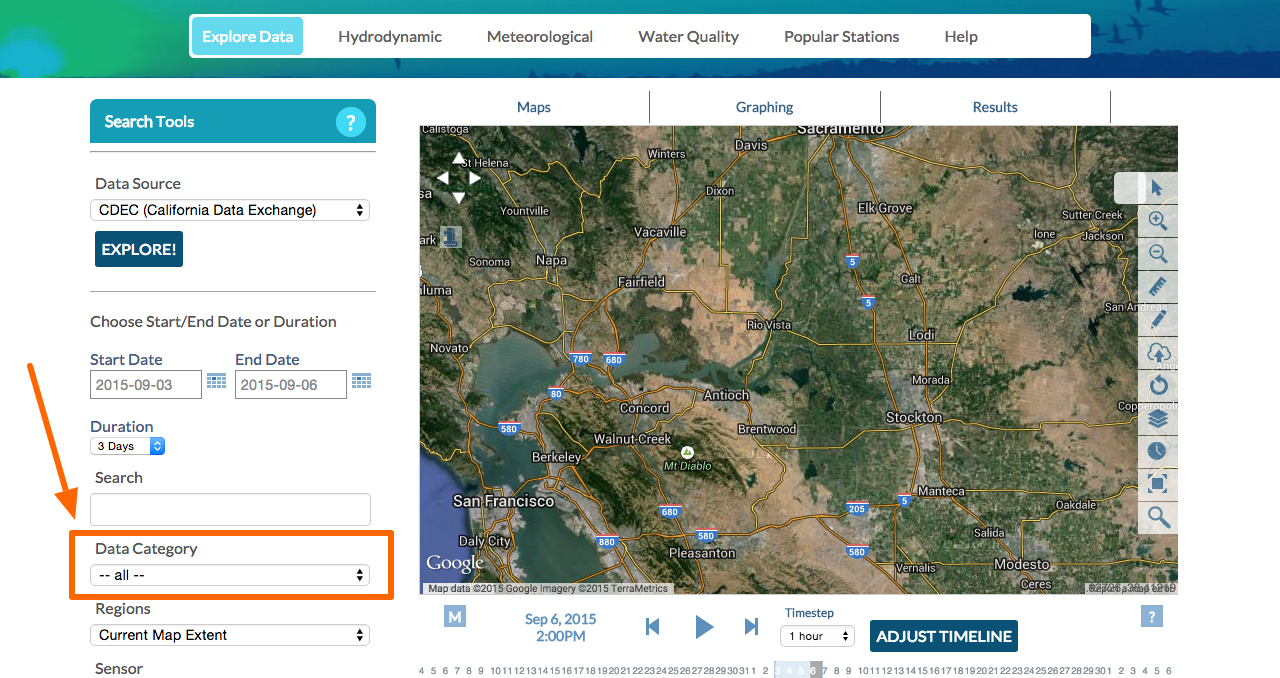This screenshot has width=1280, height=678.
Task: Open the Data Category dropdown
Action: (229, 575)
